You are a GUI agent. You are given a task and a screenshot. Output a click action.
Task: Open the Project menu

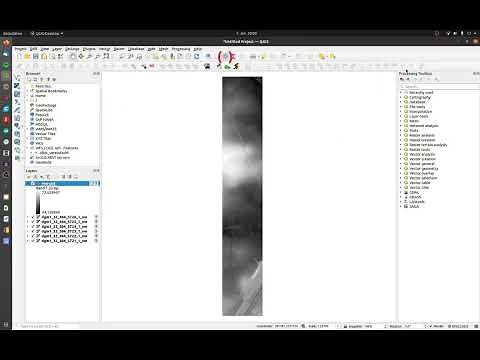20,49
